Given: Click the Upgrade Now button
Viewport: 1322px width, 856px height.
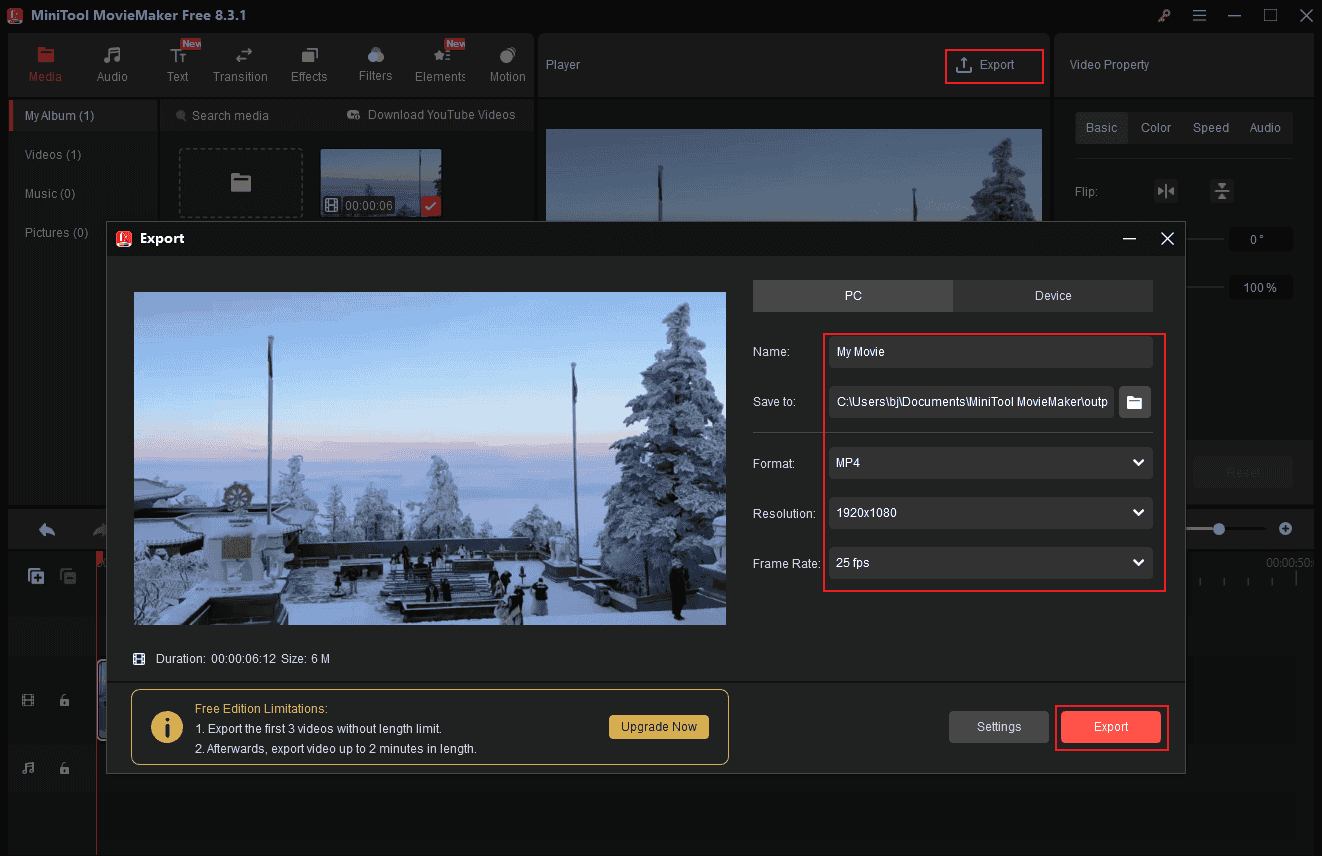Looking at the screenshot, I should (x=658, y=727).
